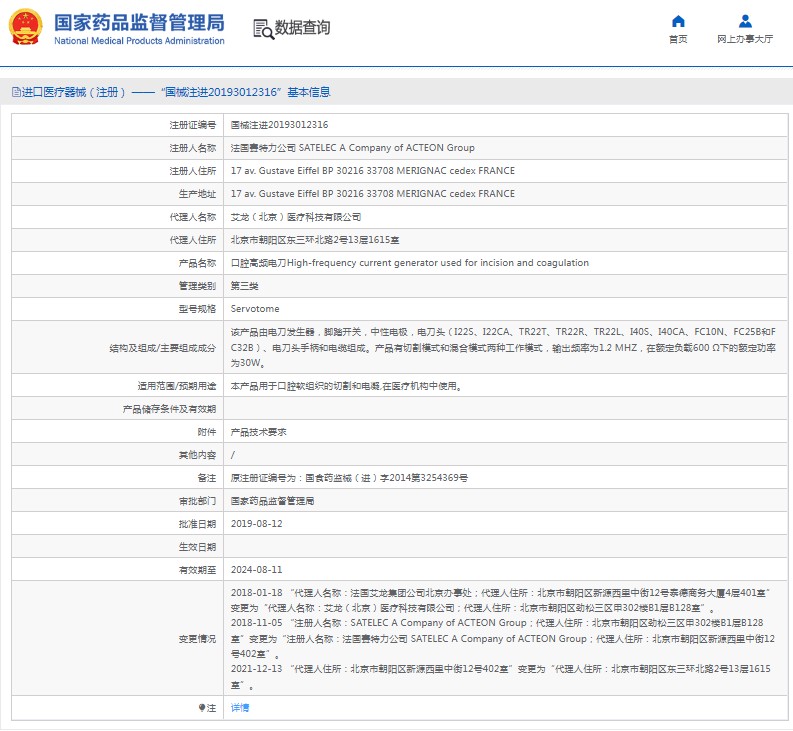Click the bullet icon next to 注
Image resolution: width=793 pixels, height=731 pixels.
[x=202, y=708]
